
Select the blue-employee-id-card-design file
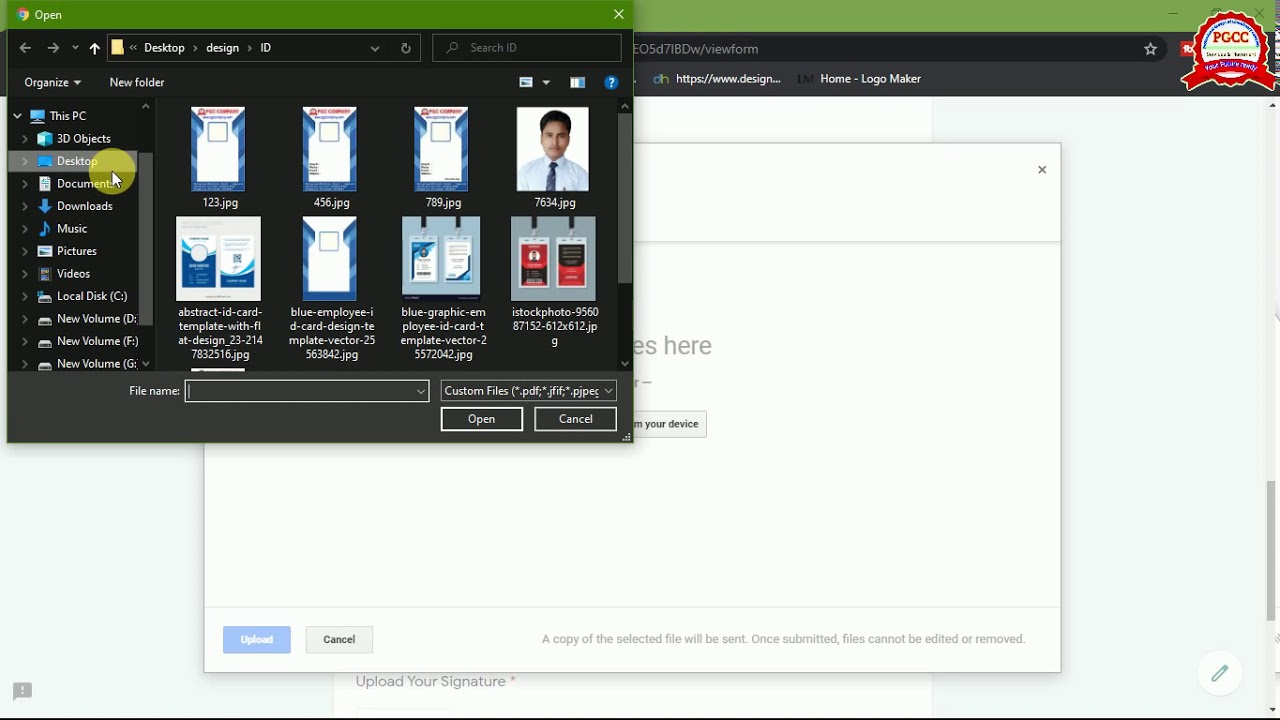click(x=331, y=288)
